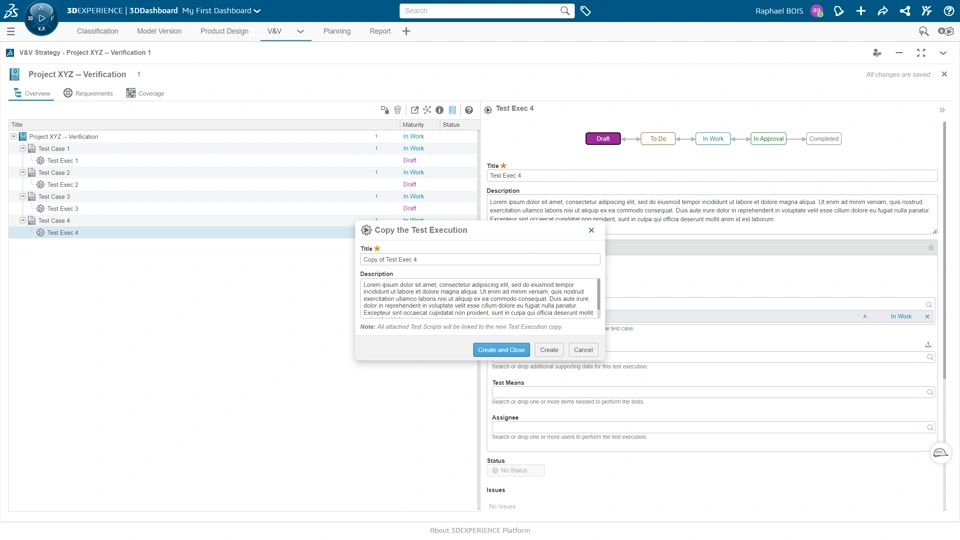This screenshot has height=540, width=960.
Task: Click Create and Close button
Action: (501, 350)
